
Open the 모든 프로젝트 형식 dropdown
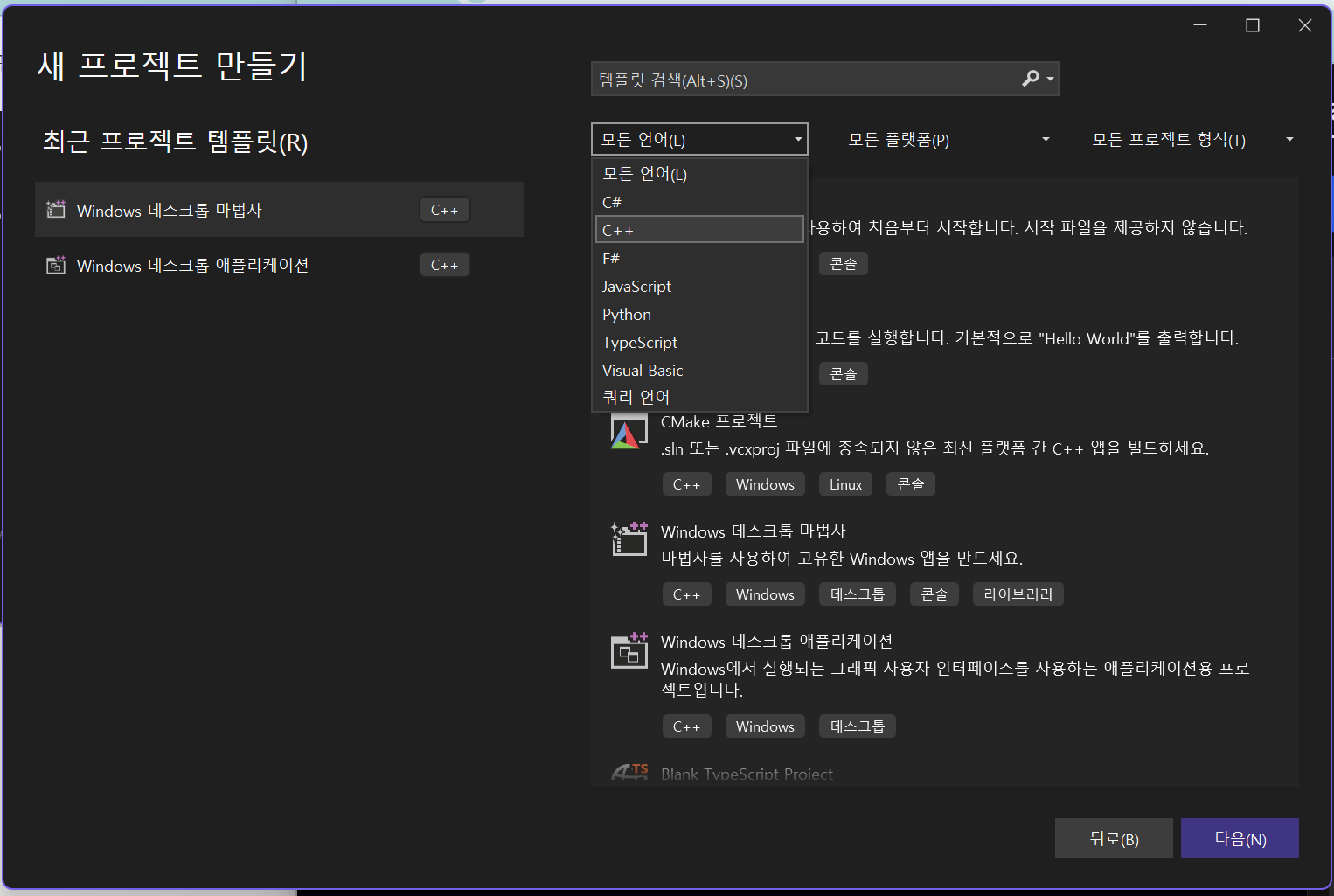(x=1192, y=140)
